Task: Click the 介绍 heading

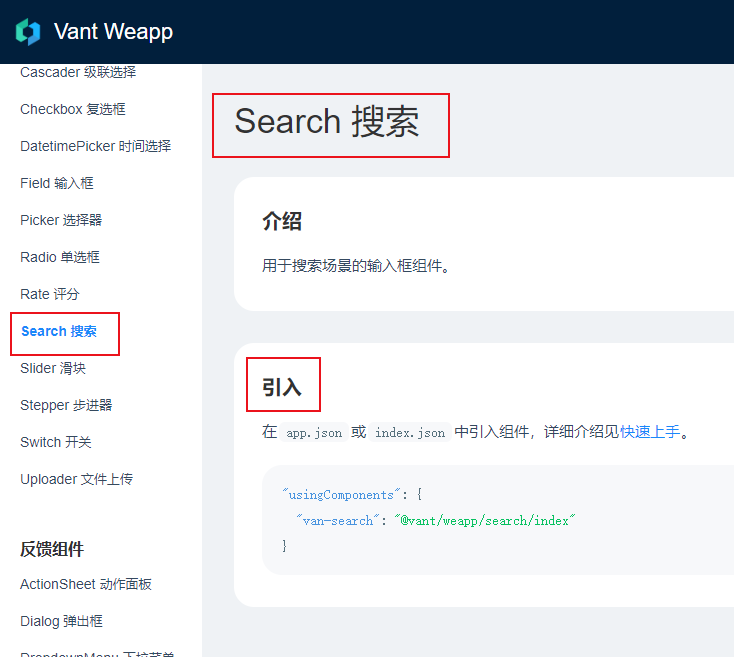Action: (282, 221)
